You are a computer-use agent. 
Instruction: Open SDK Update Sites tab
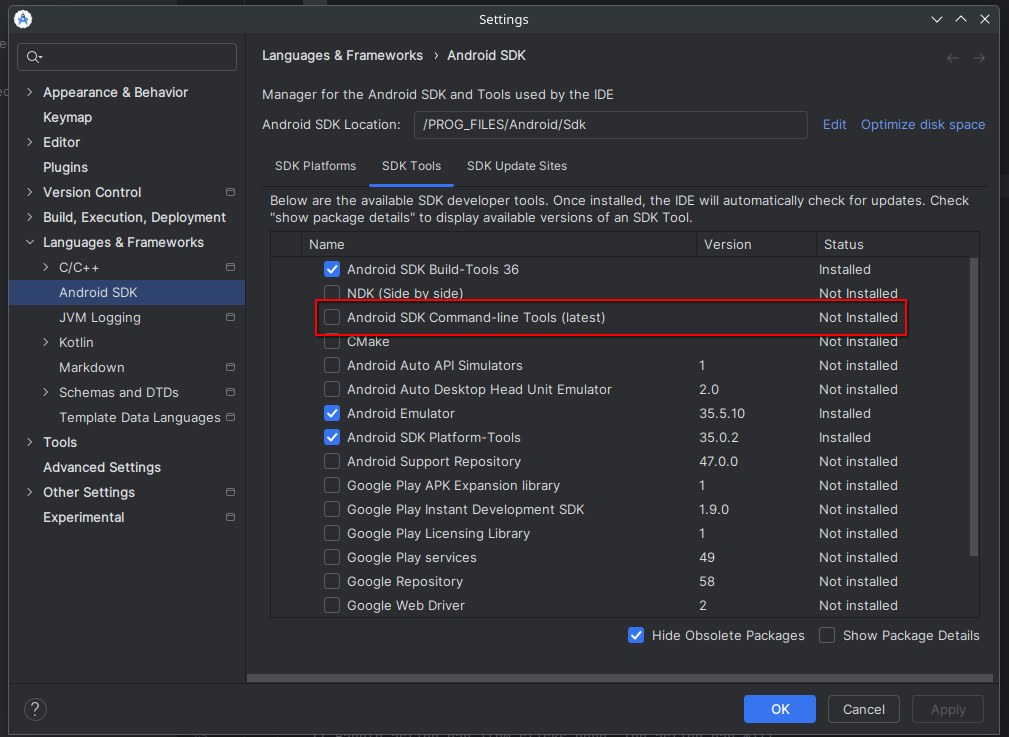coord(517,166)
